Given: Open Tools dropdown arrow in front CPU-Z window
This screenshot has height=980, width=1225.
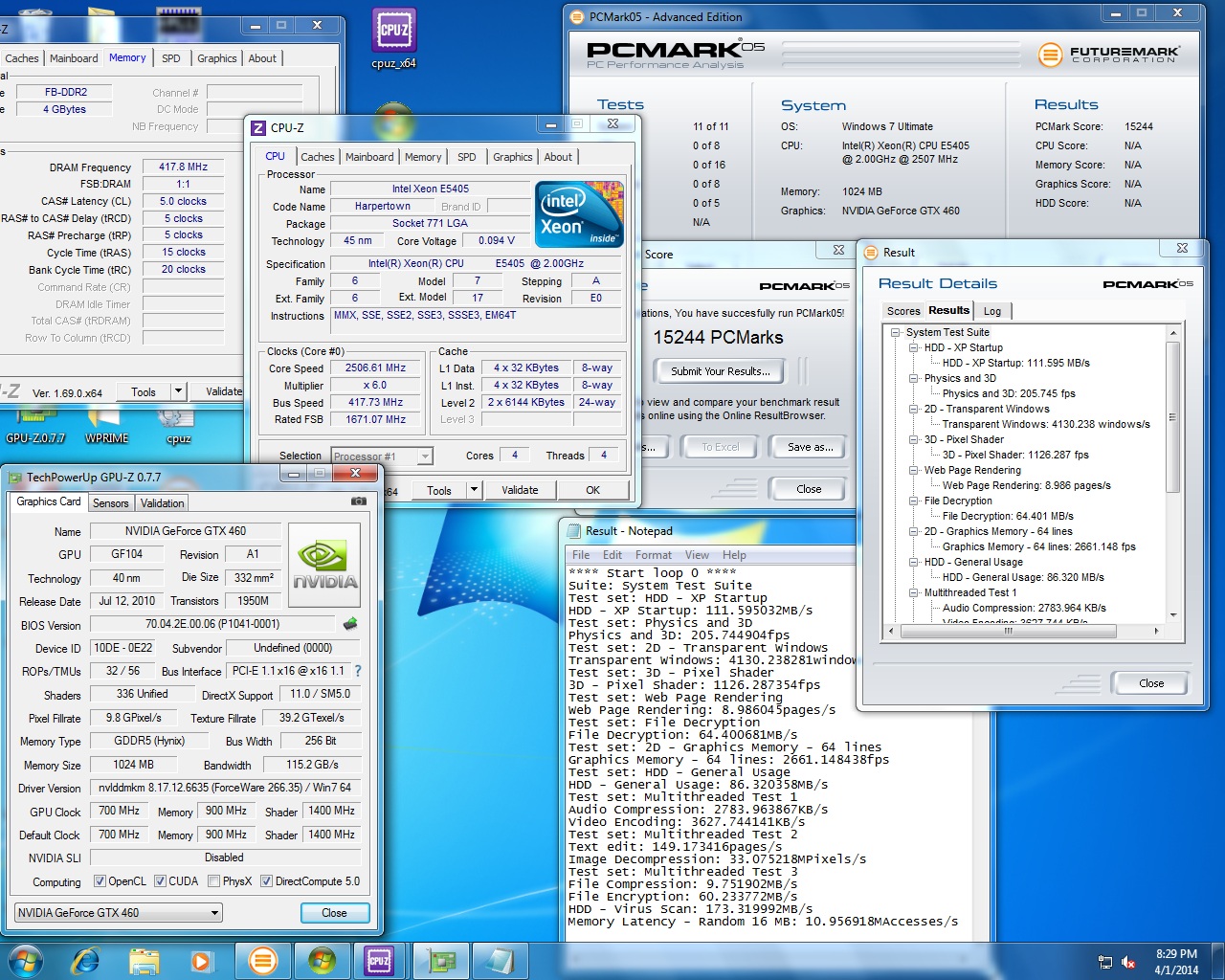Looking at the screenshot, I should coord(473,490).
